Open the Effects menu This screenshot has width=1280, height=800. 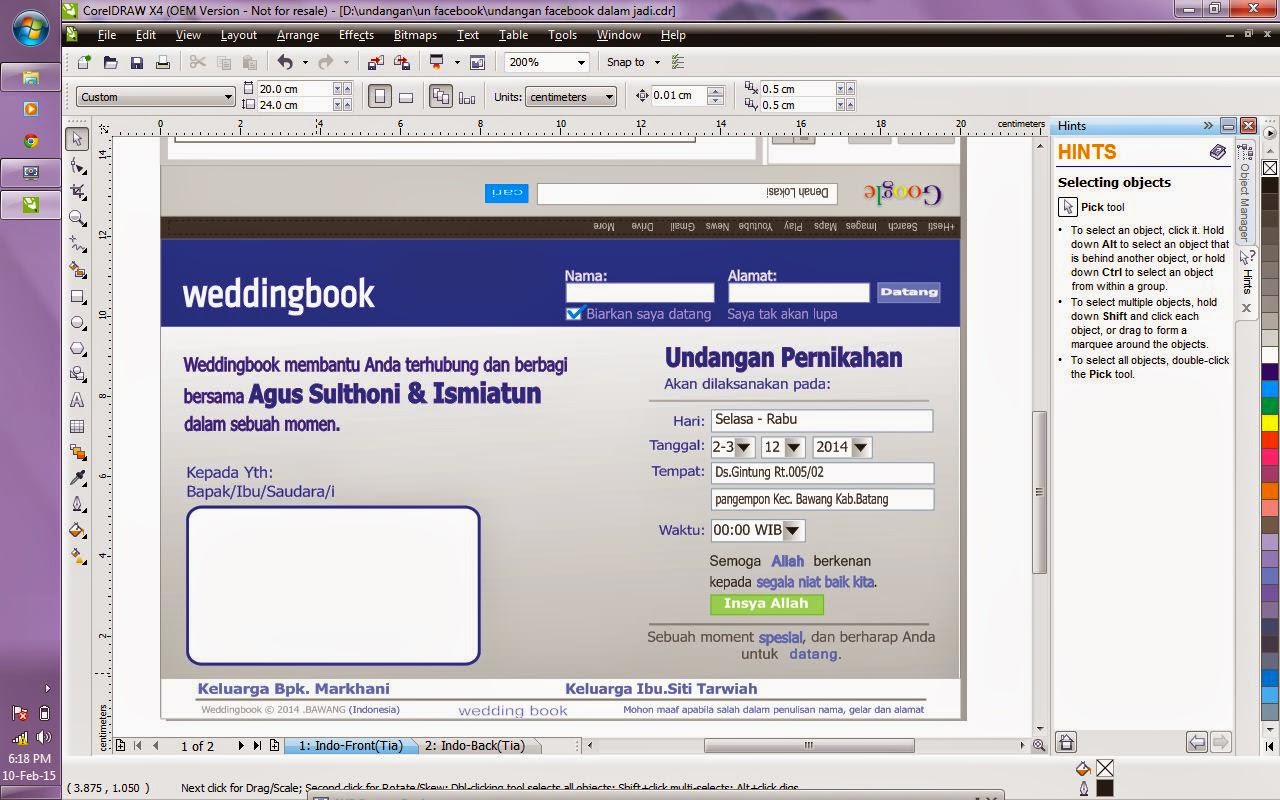[x=356, y=35]
